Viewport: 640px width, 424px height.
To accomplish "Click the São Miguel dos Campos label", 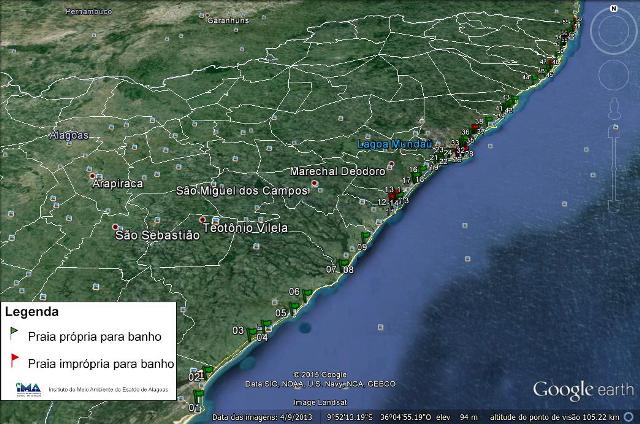I will [241, 190].
